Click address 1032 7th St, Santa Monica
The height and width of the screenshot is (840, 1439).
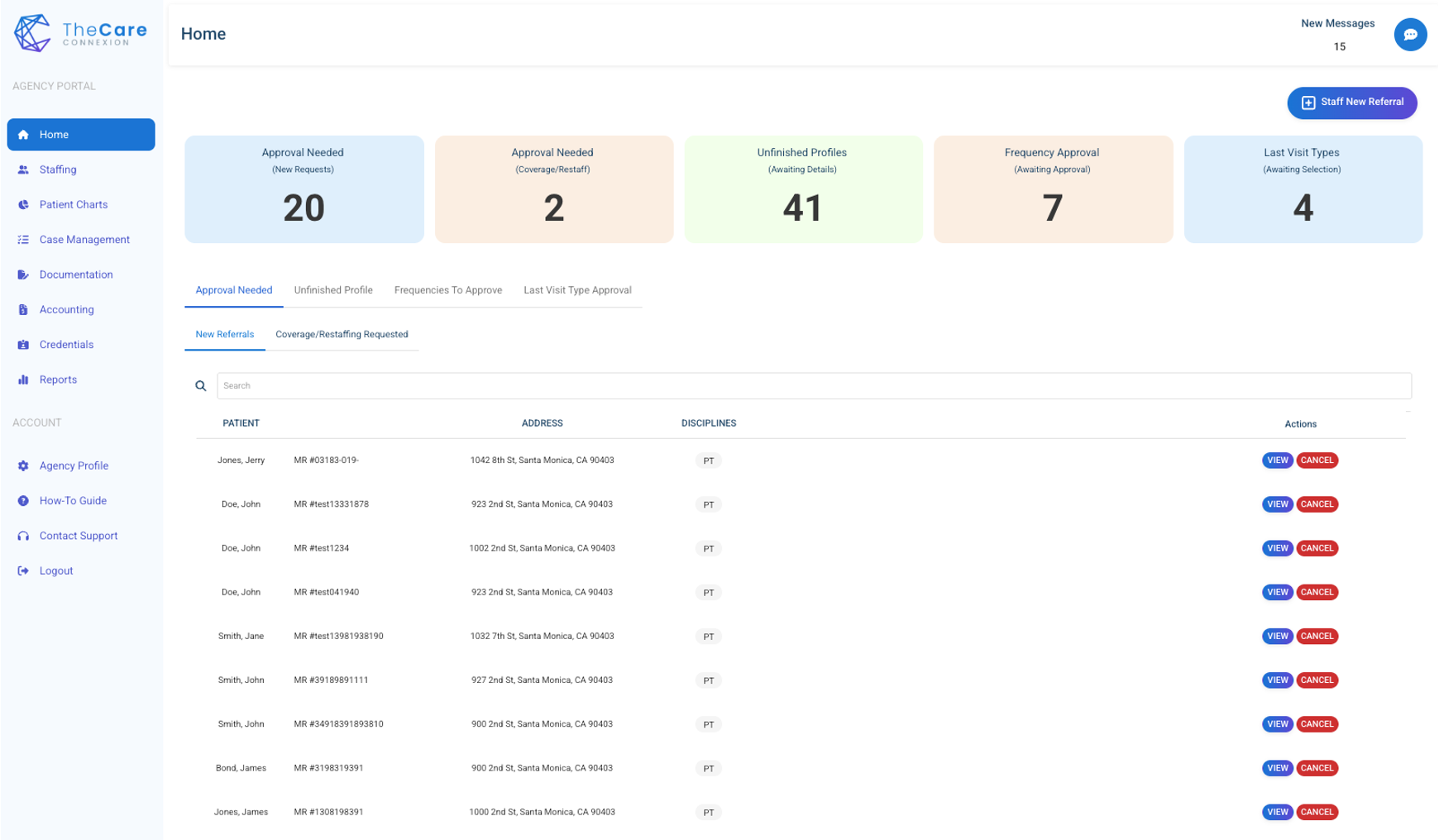pos(542,637)
